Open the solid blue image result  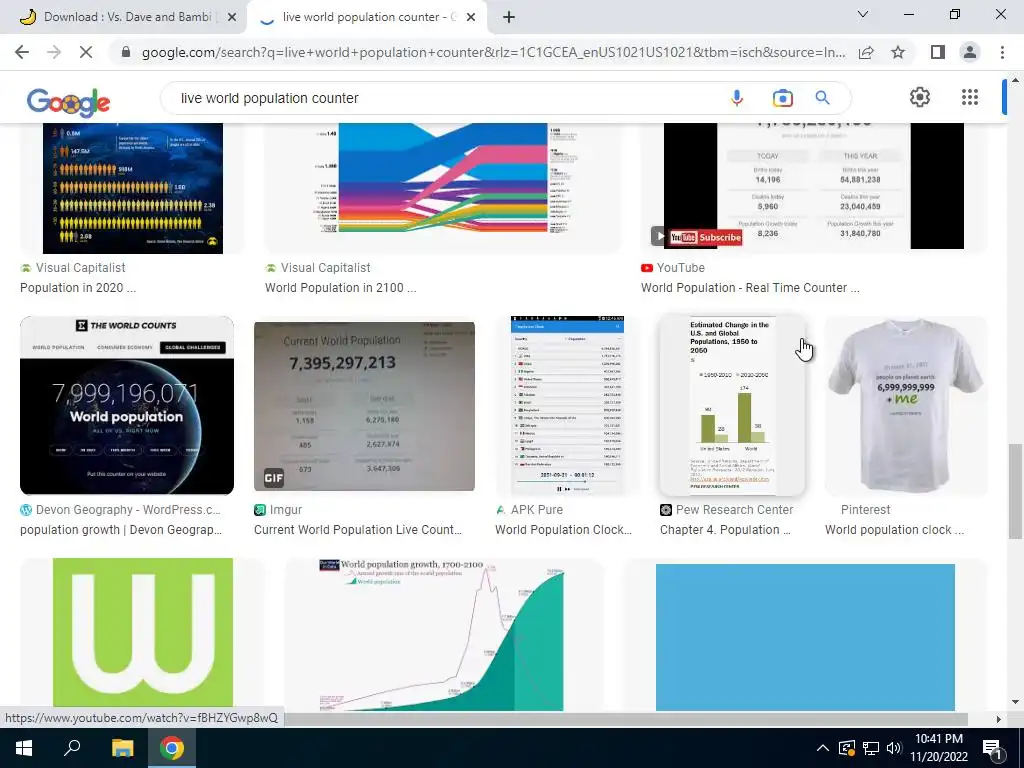tap(805, 637)
